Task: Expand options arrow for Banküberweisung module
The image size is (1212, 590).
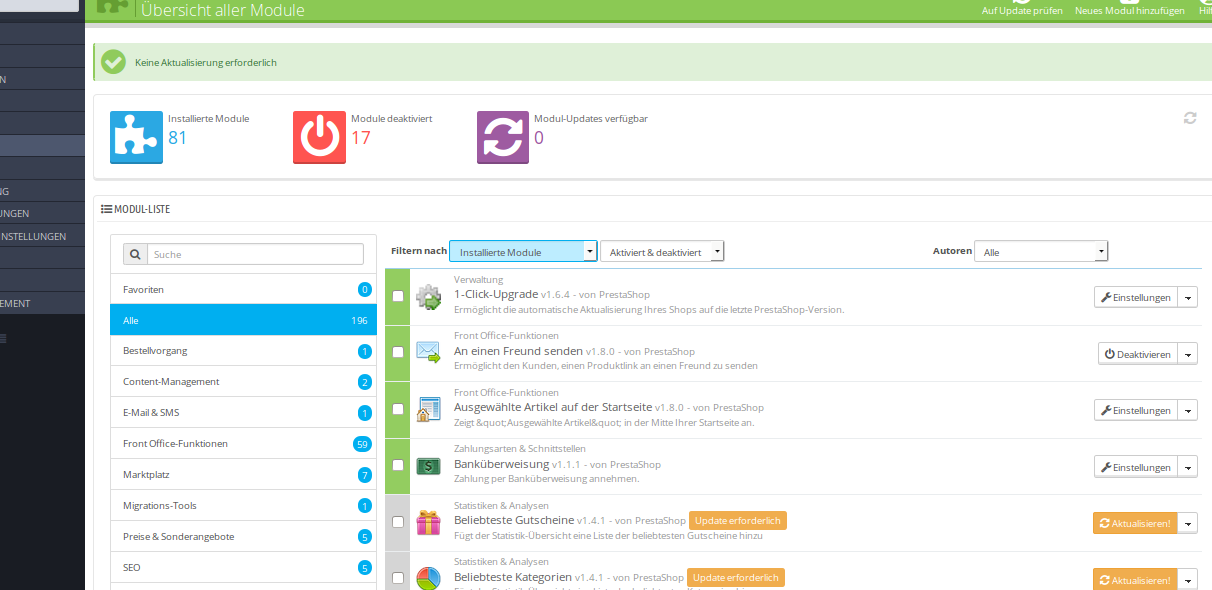Action: [x=1188, y=467]
